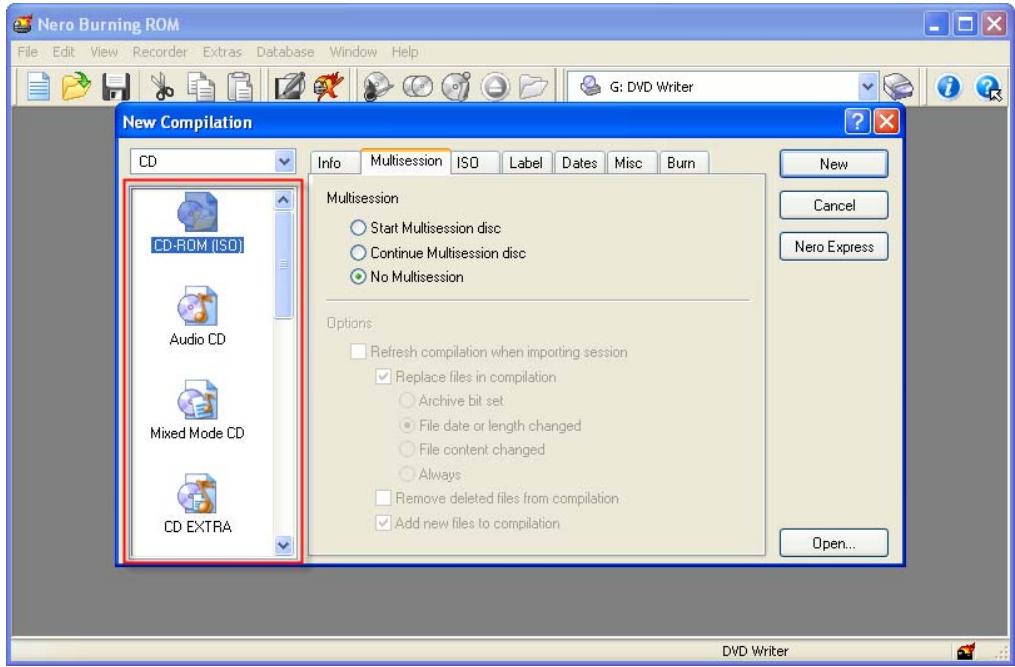This screenshot has height=667, width=1015.
Task: Open the Window menu
Action: (x=353, y=52)
